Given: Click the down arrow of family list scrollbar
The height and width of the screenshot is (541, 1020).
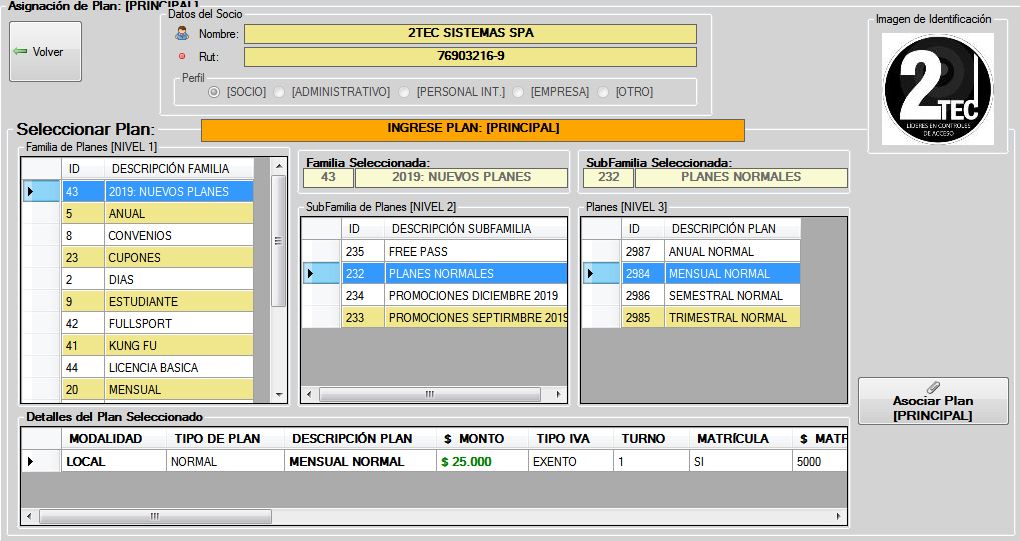Looking at the screenshot, I should 279,395.
